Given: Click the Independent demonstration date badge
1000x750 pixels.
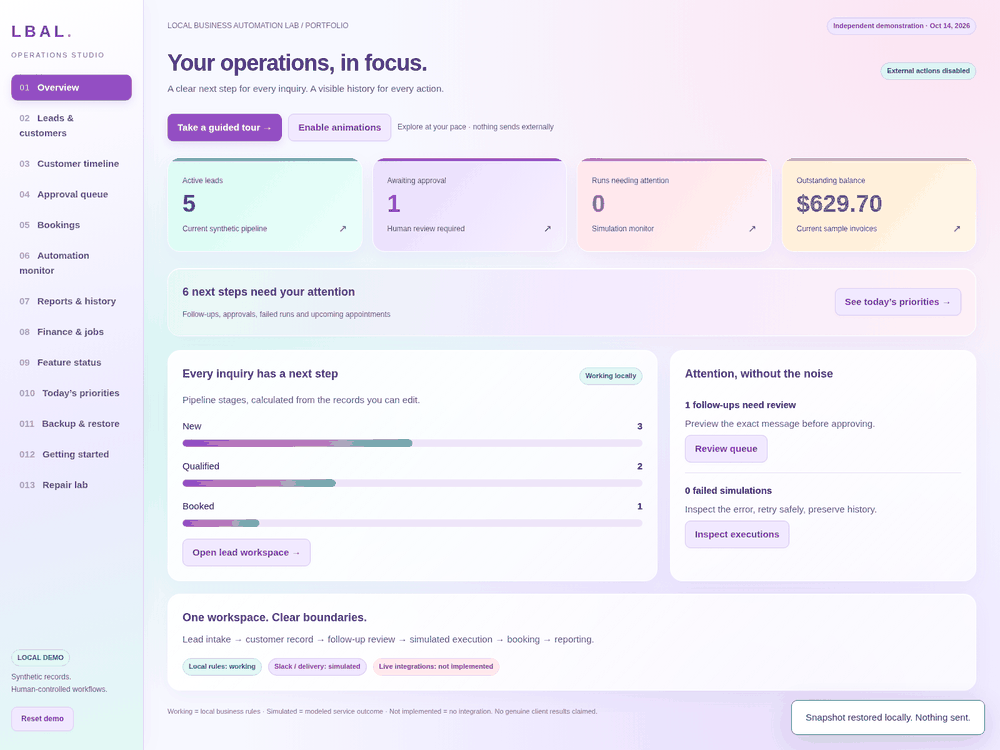Looking at the screenshot, I should point(901,26).
